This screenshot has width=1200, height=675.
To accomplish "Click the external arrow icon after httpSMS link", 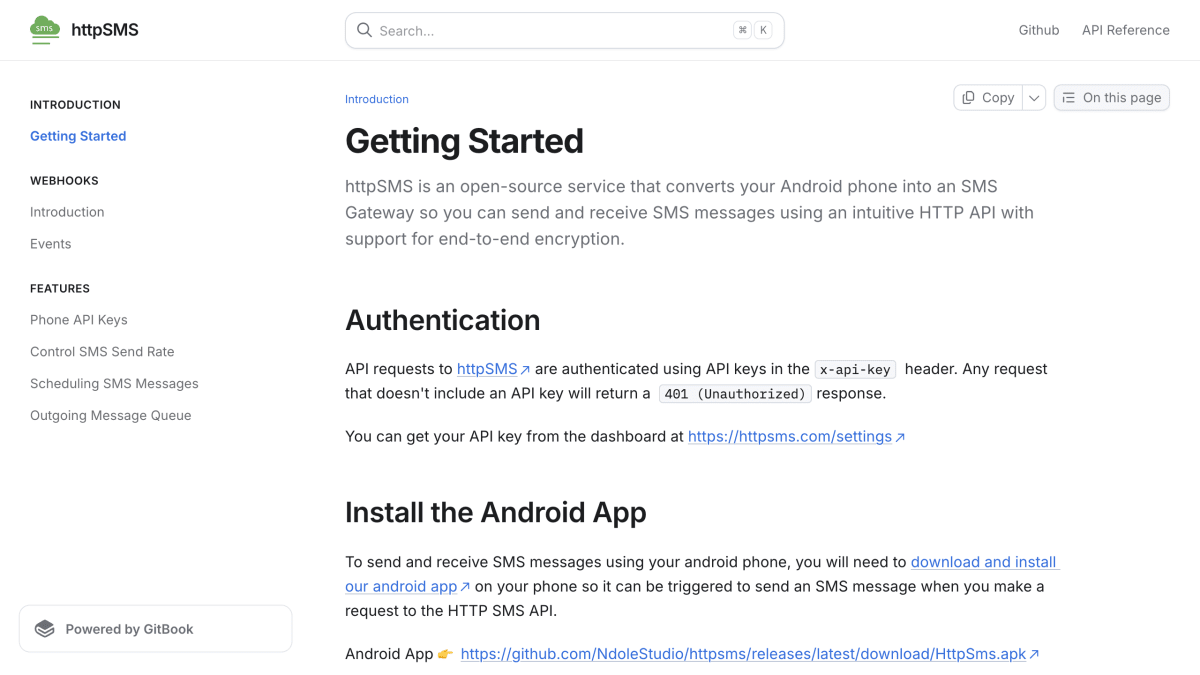I will (525, 370).
